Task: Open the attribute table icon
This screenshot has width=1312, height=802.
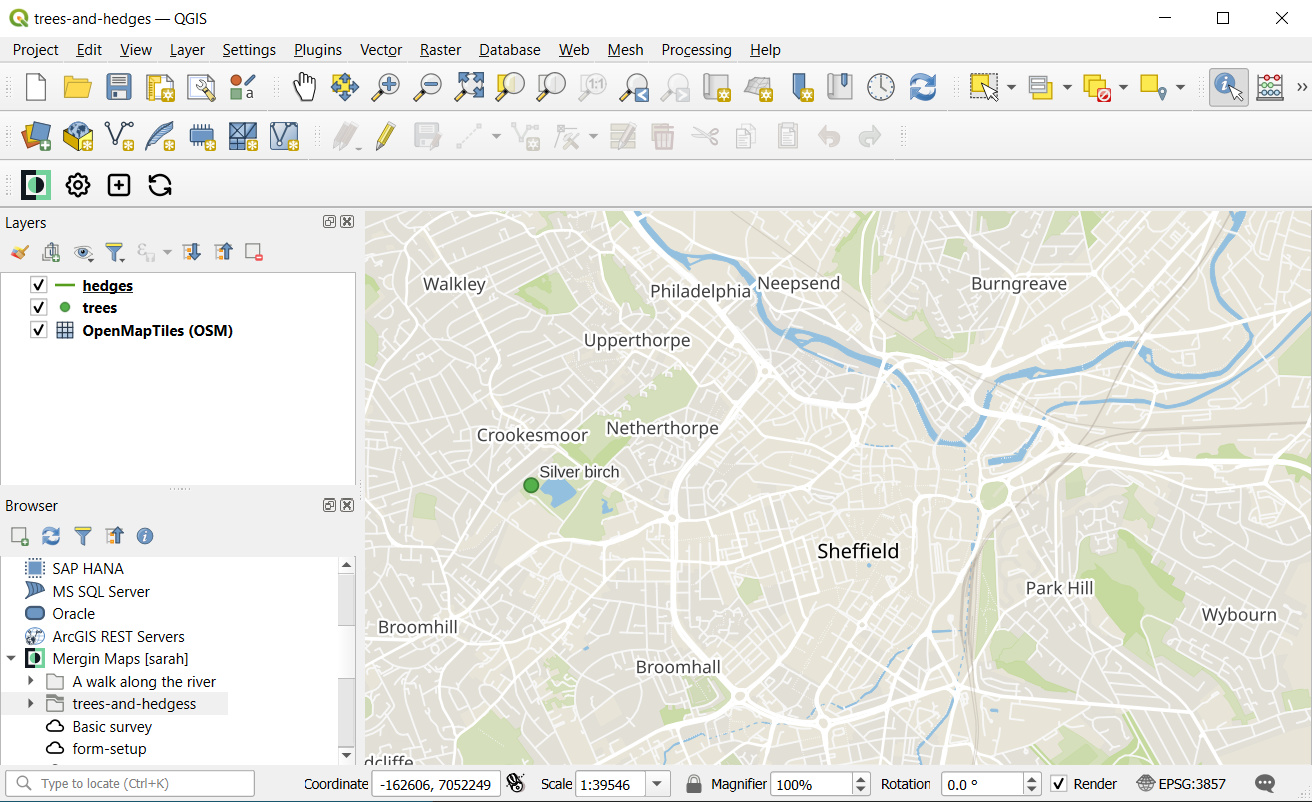Action: [x=1270, y=87]
